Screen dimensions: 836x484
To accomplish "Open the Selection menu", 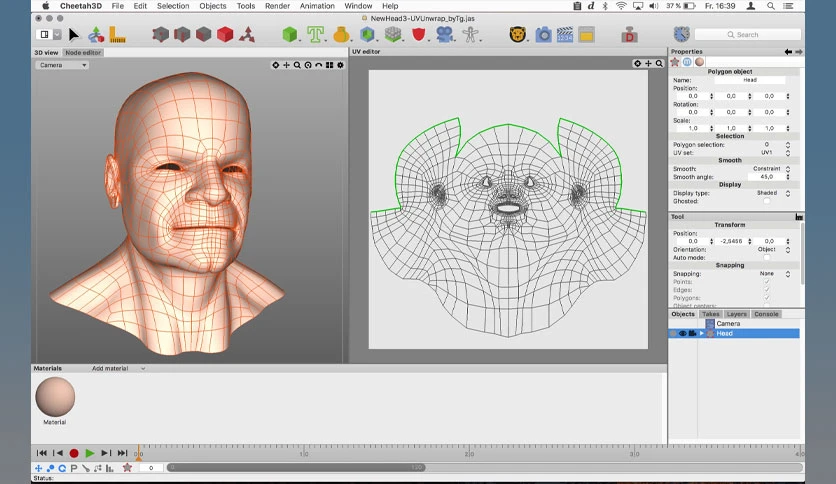I will tap(173, 6).
